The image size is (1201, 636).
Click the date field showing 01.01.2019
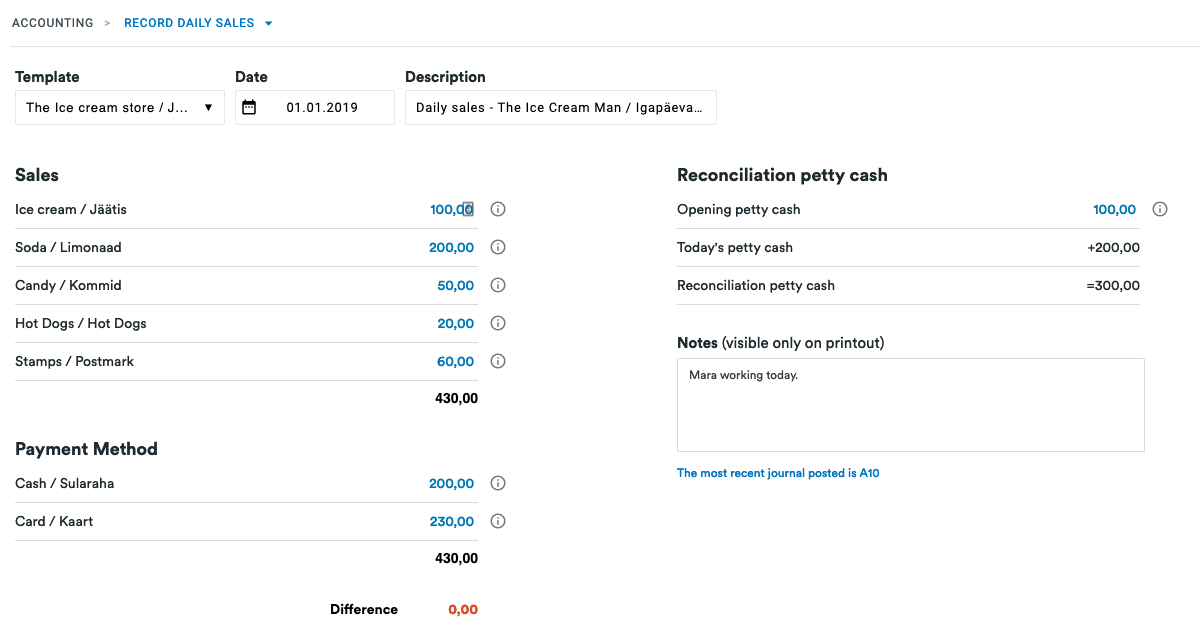[x=322, y=108]
